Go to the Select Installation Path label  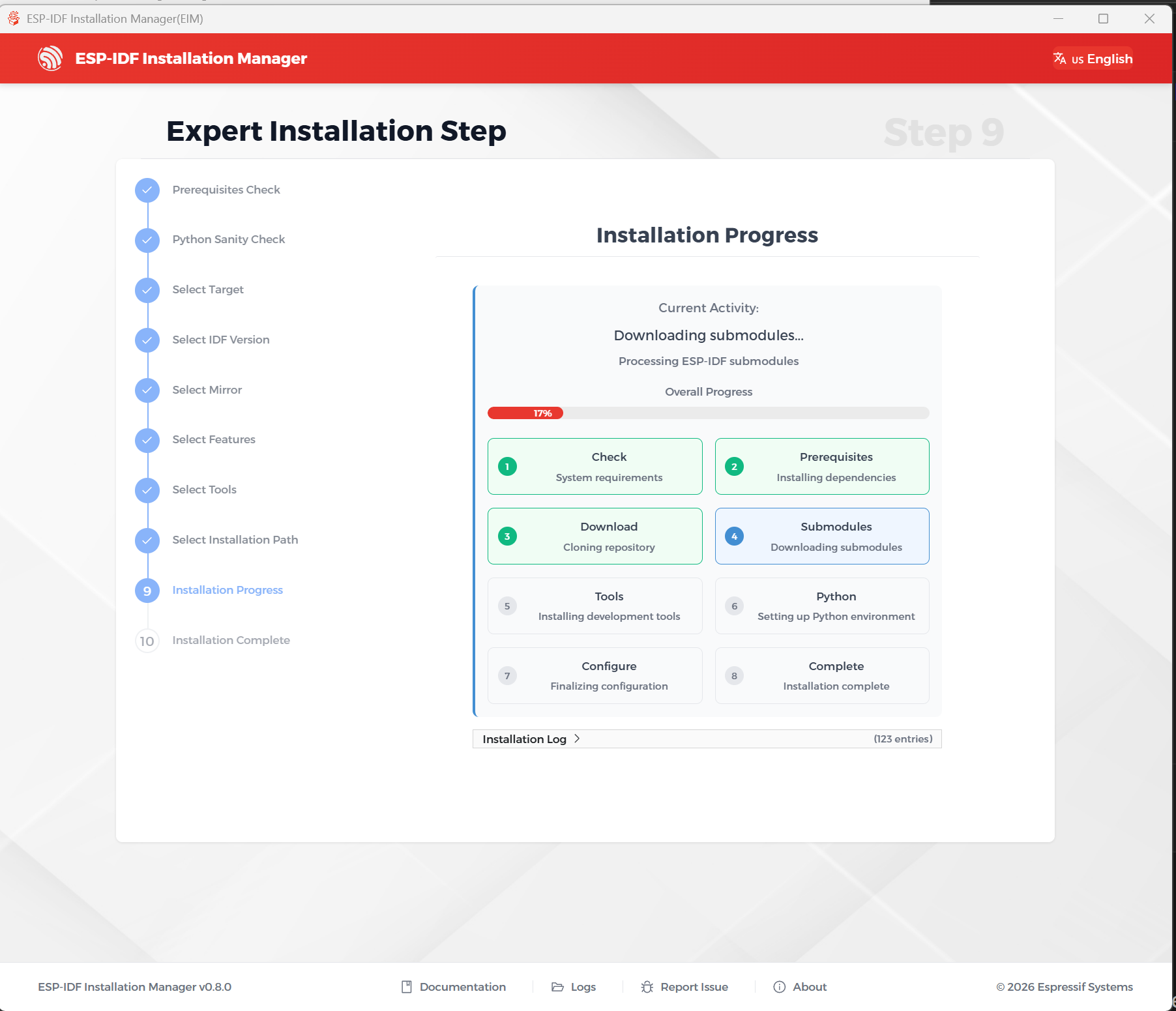(x=235, y=540)
